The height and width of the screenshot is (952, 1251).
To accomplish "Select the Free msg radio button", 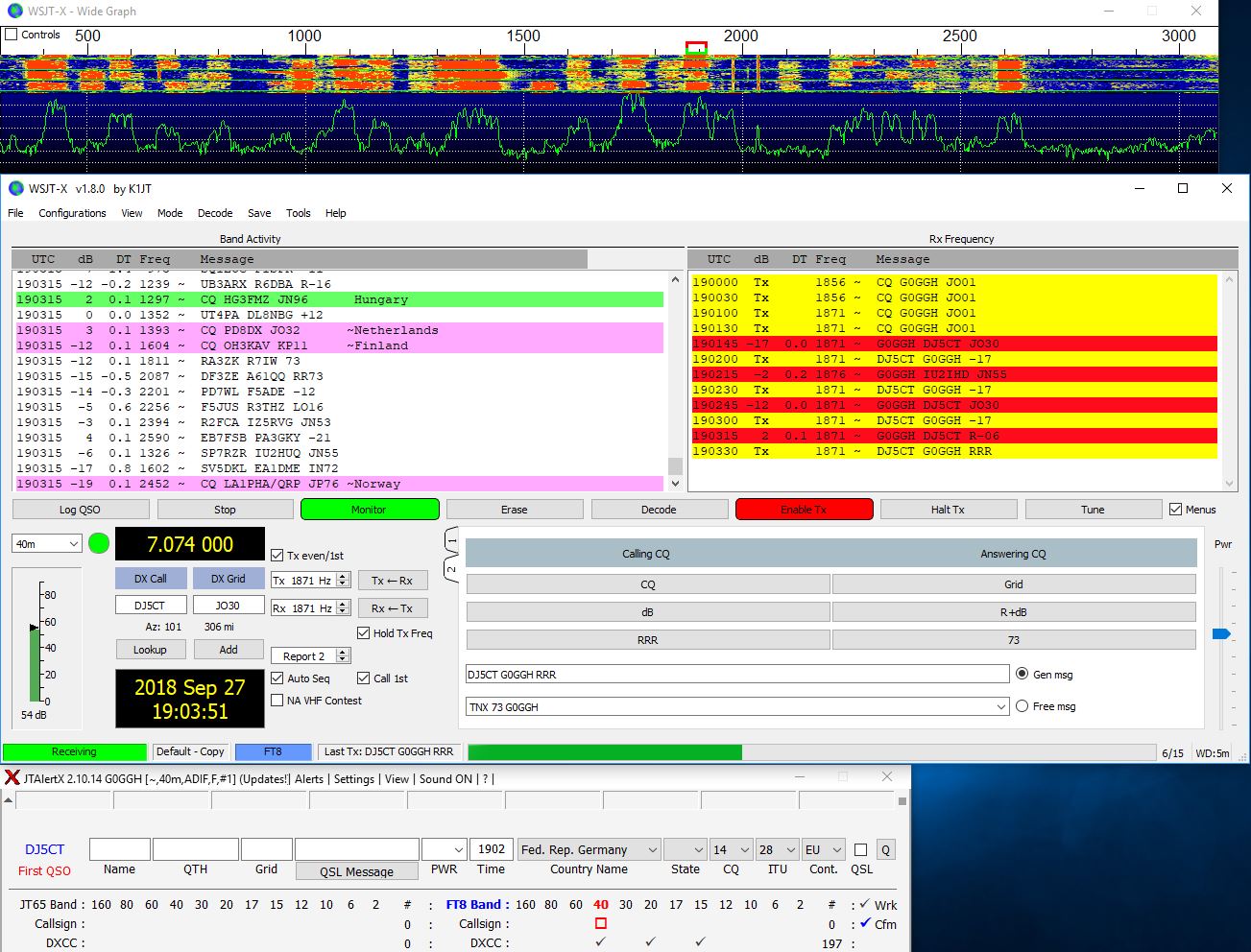I will (1022, 705).
